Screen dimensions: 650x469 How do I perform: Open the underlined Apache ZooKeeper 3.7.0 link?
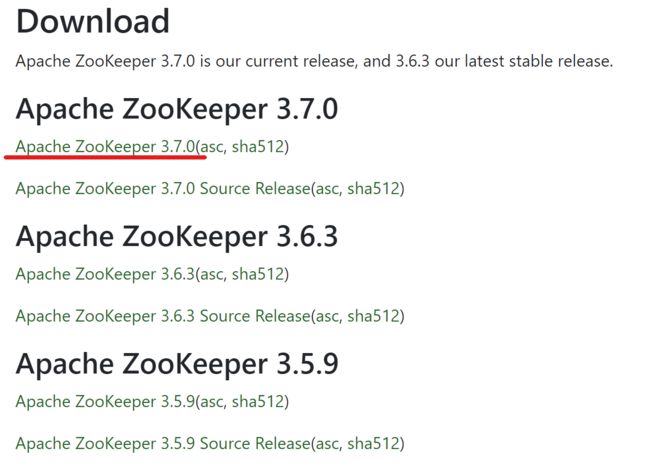click(x=105, y=147)
